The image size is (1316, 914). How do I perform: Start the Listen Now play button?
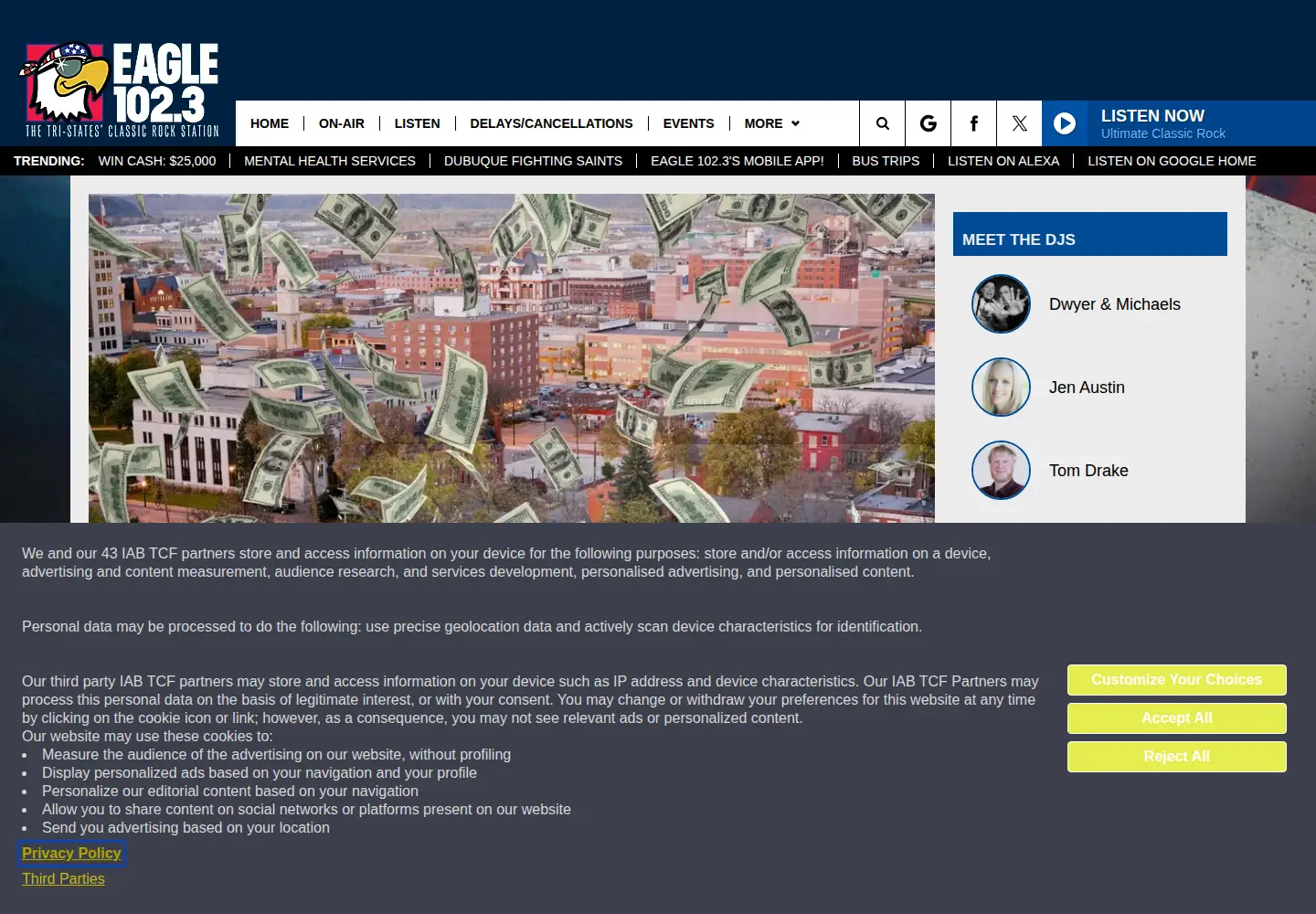[1065, 123]
